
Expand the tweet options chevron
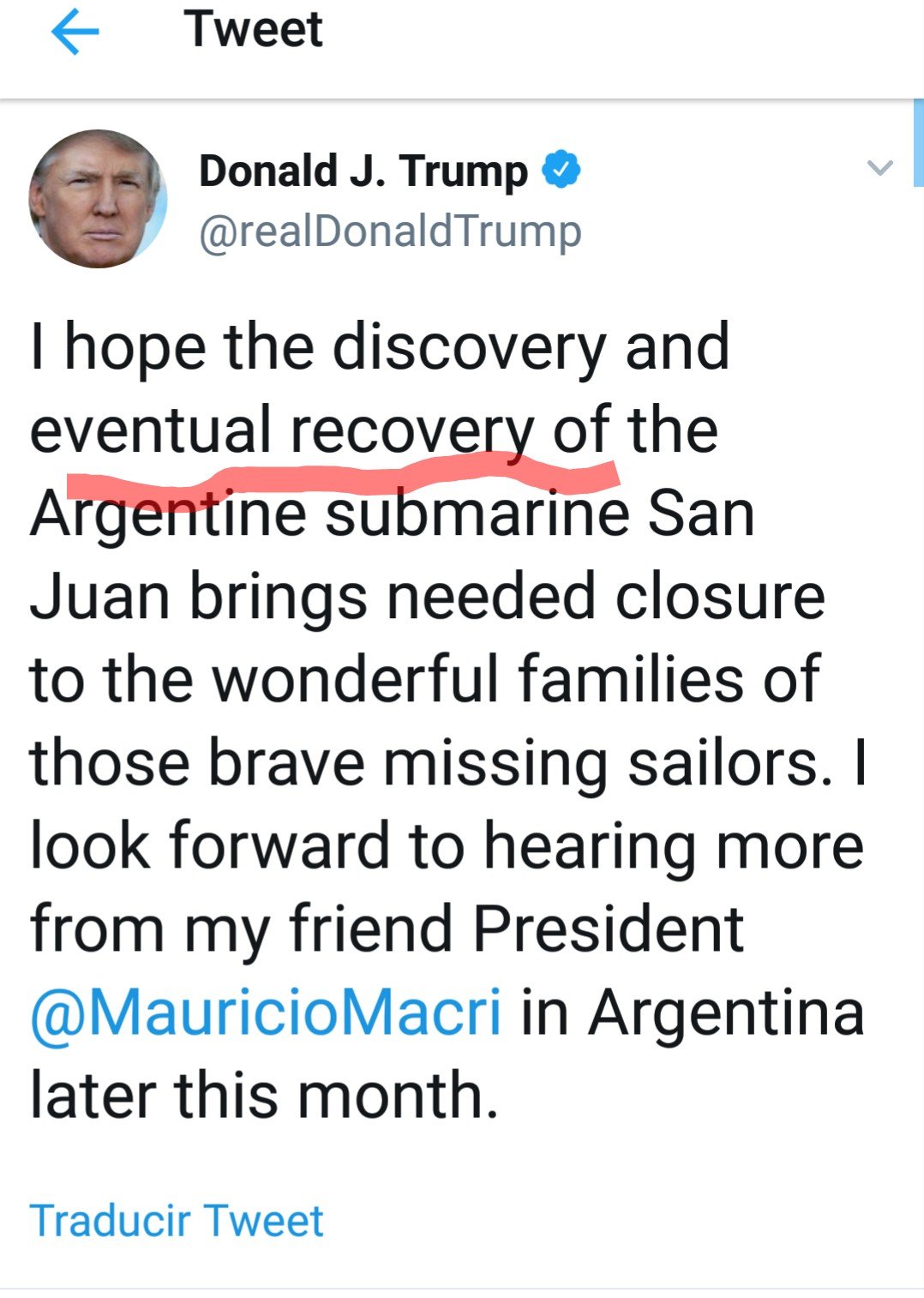[x=879, y=167]
